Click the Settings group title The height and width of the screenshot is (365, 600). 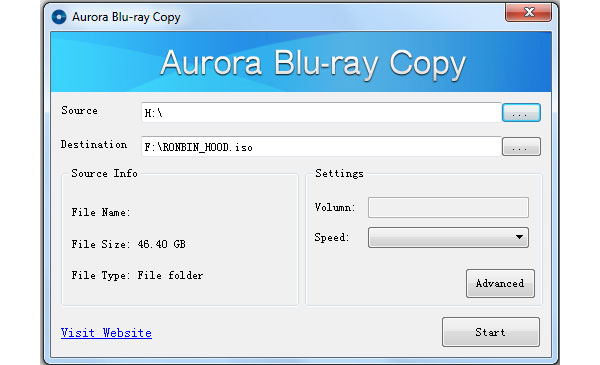(x=339, y=173)
